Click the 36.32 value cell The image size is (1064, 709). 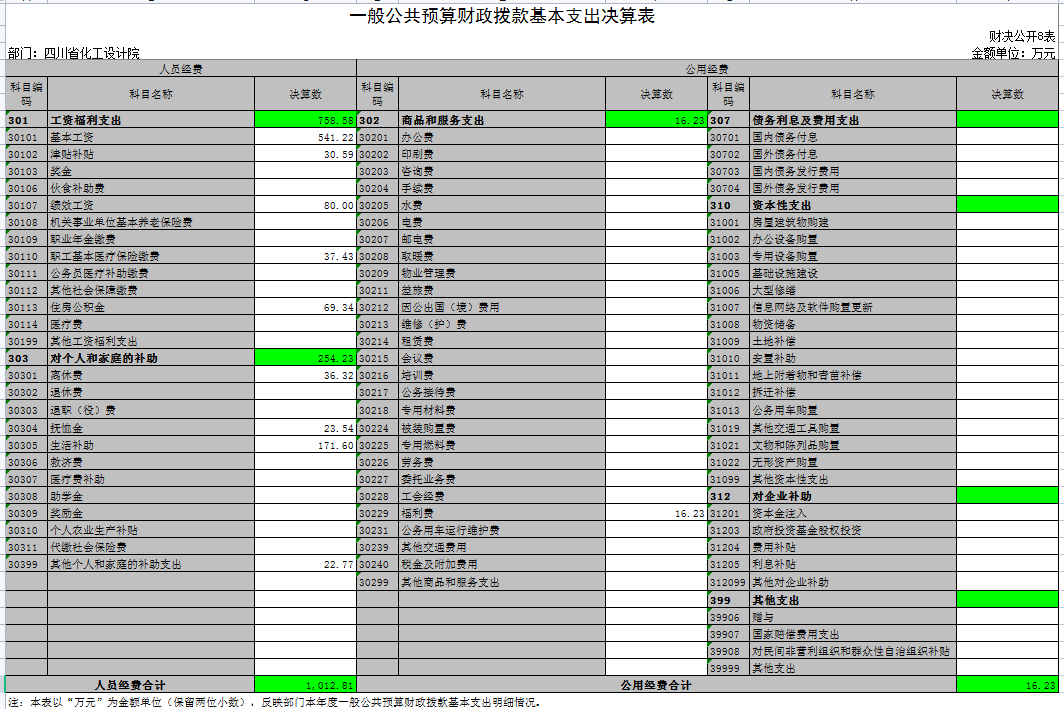(305, 375)
